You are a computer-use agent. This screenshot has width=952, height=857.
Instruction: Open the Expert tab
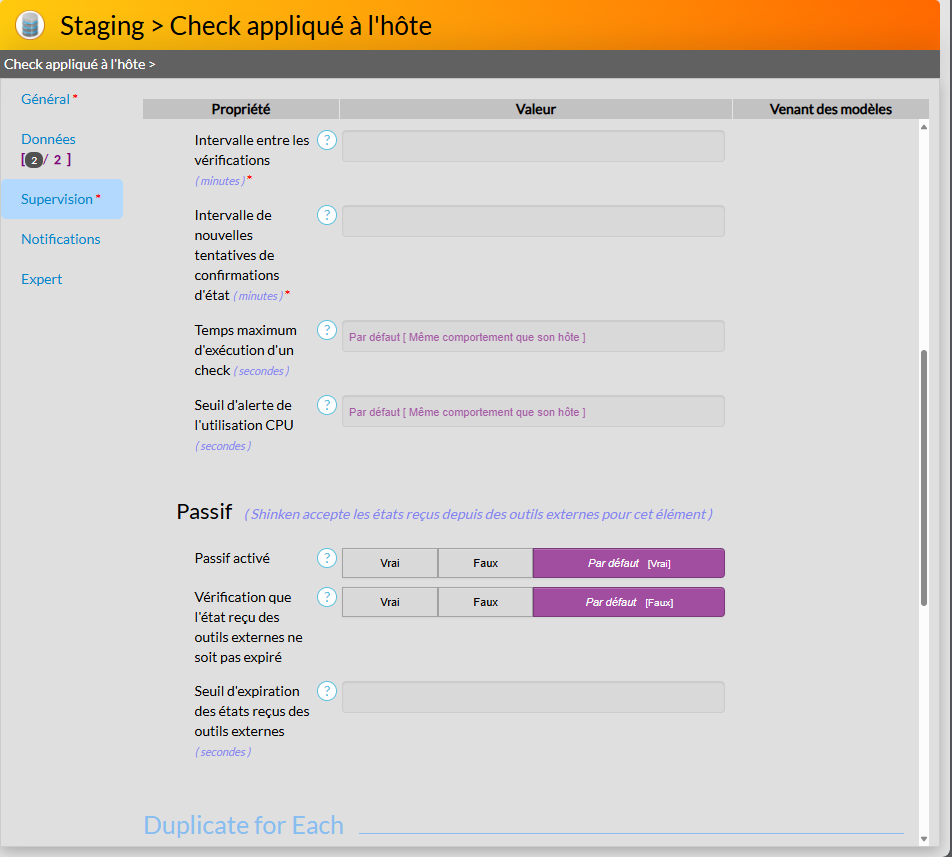[42, 279]
